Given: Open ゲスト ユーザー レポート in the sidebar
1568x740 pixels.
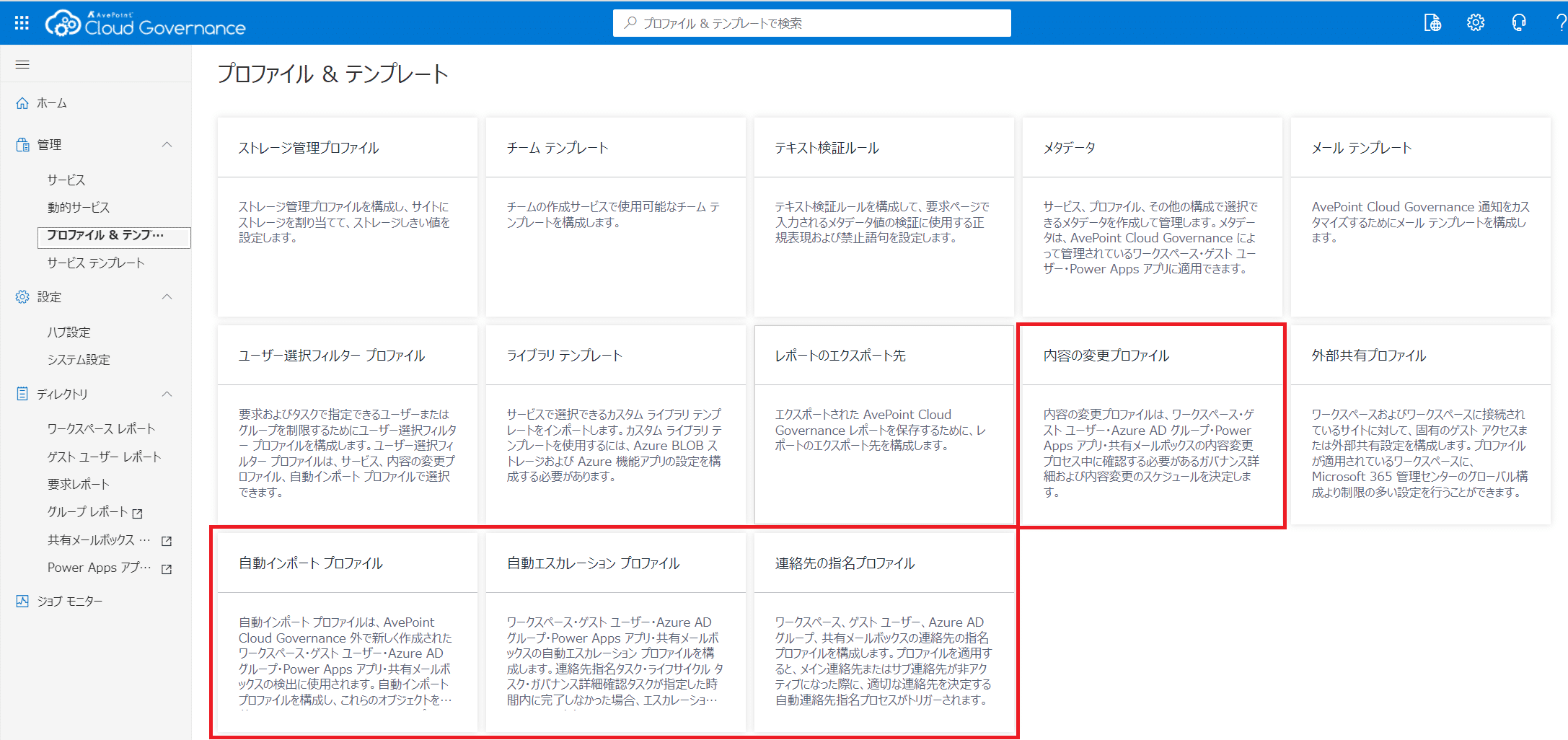Looking at the screenshot, I should point(105,457).
